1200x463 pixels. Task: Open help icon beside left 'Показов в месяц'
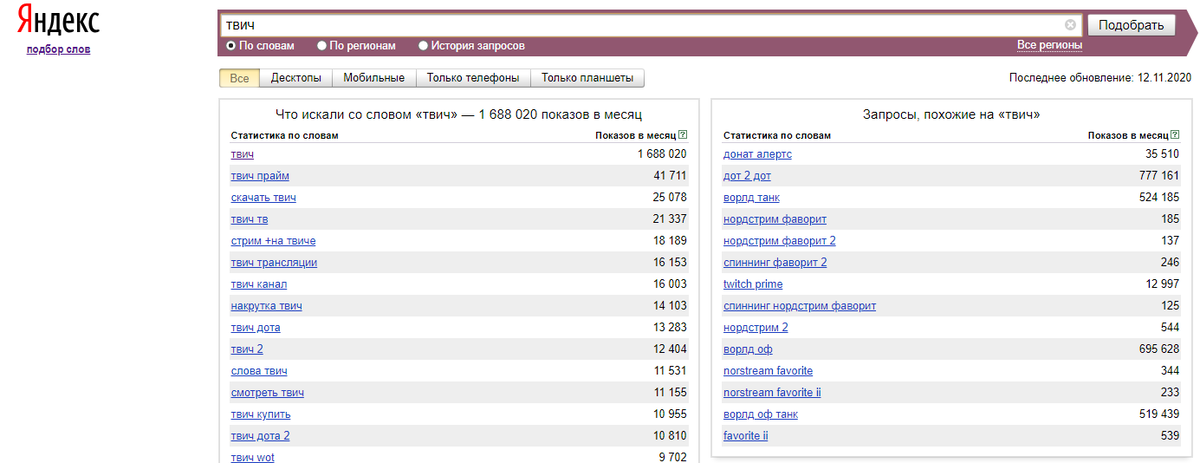[682, 135]
